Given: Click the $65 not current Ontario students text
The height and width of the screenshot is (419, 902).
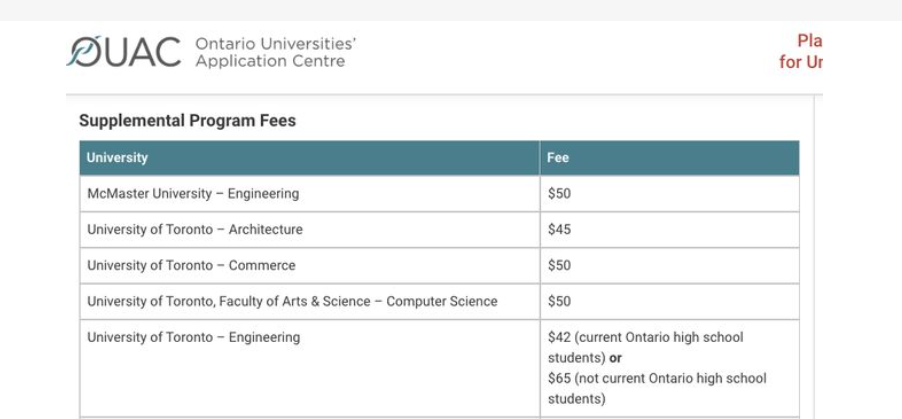Looking at the screenshot, I should 657,379.
